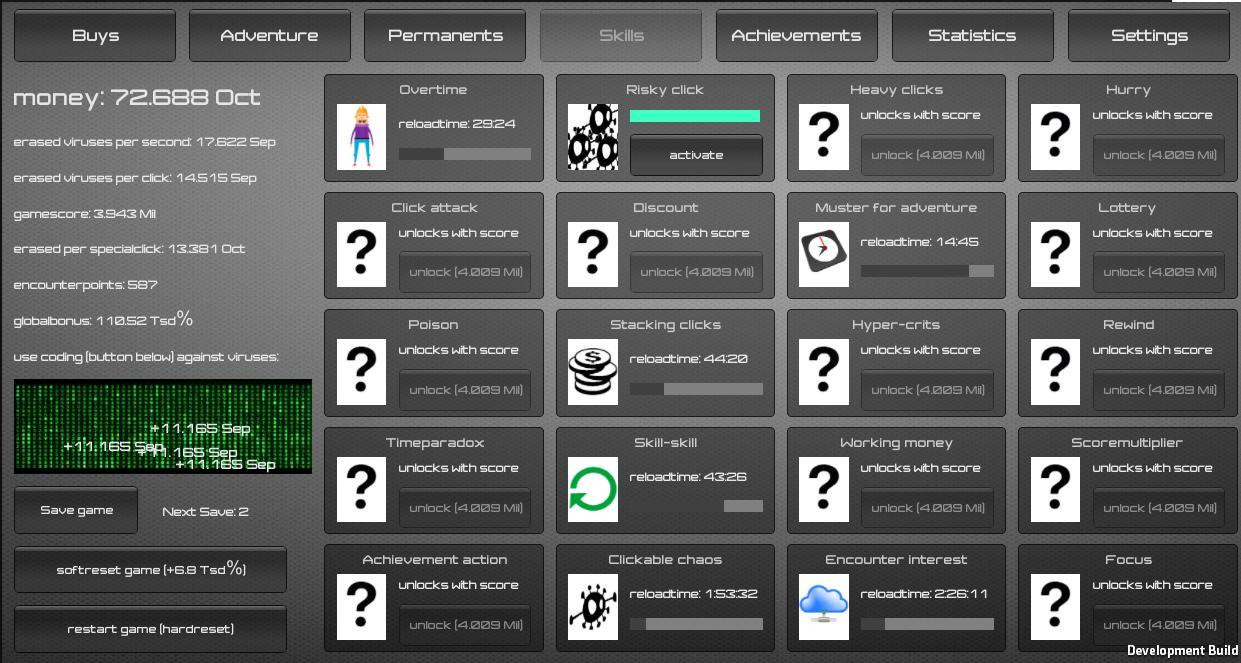
Task: Click the Next Save: 2 label
Action: pyautogui.click(x=205, y=512)
